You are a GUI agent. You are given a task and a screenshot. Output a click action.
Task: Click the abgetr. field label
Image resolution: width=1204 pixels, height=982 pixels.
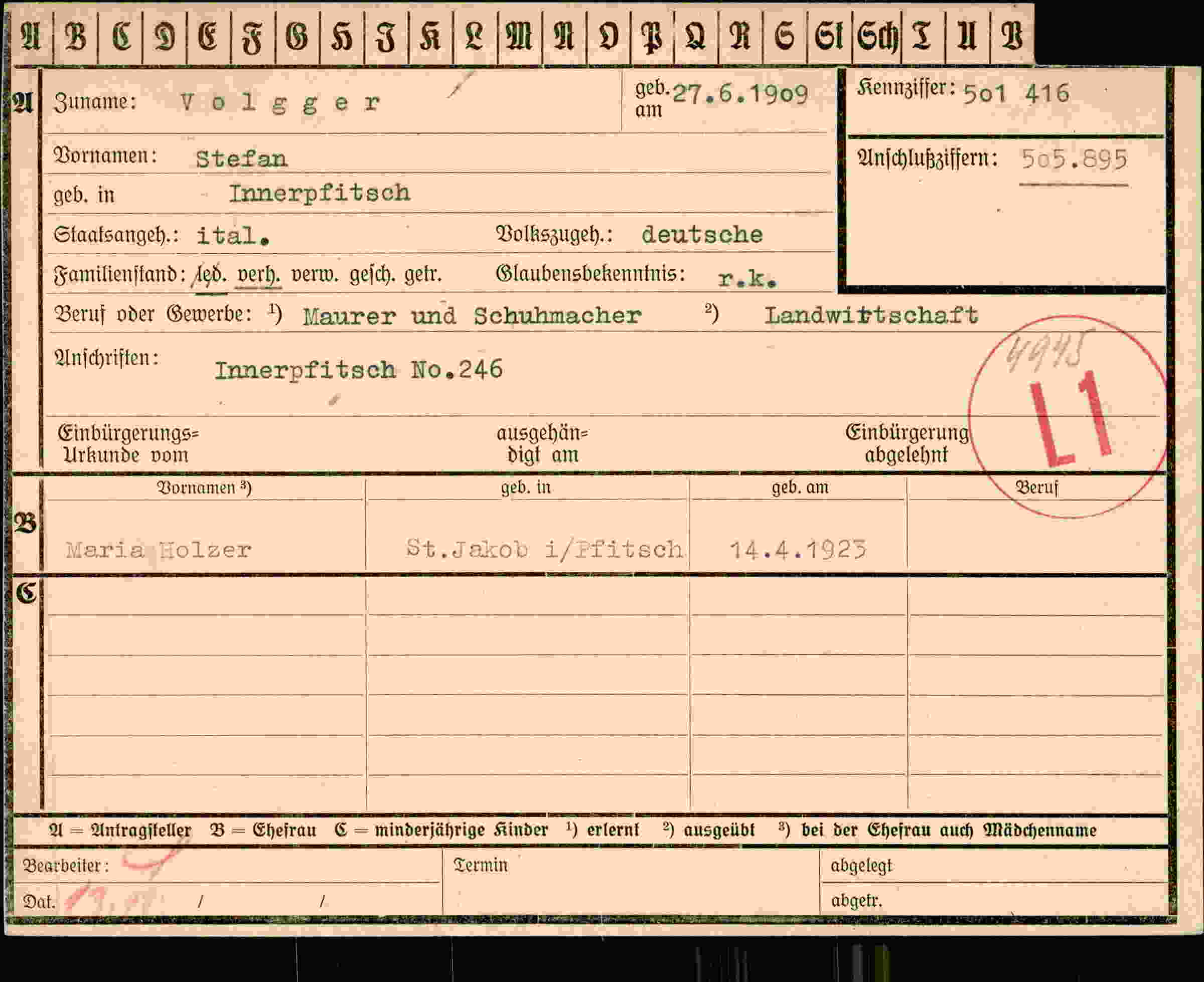click(x=856, y=900)
